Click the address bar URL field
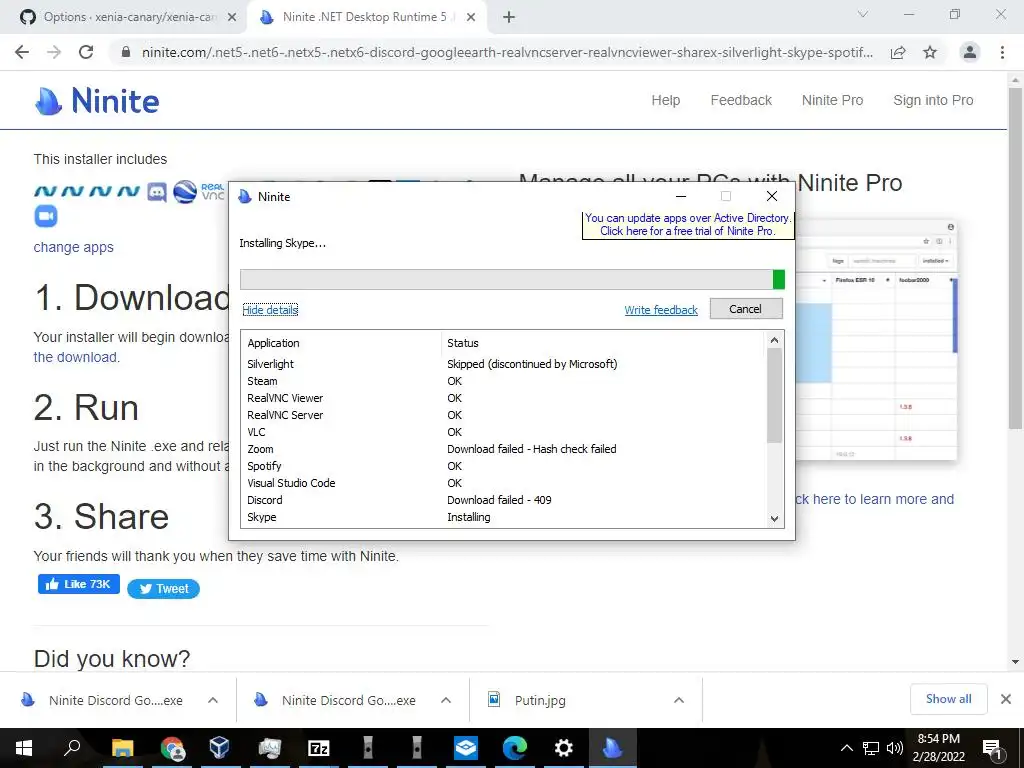This screenshot has height=768, width=1024. point(507,52)
